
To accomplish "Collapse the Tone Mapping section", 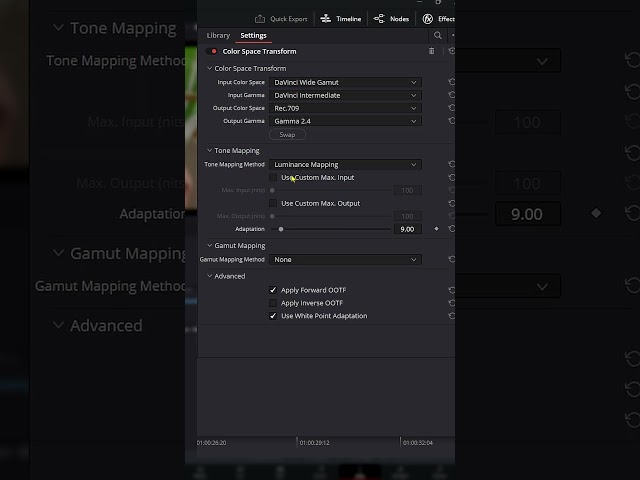I will click(x=209, y=151).
